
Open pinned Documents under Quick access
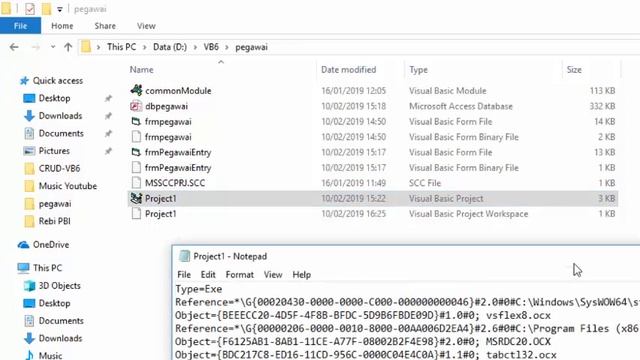(x=61, y=133)
